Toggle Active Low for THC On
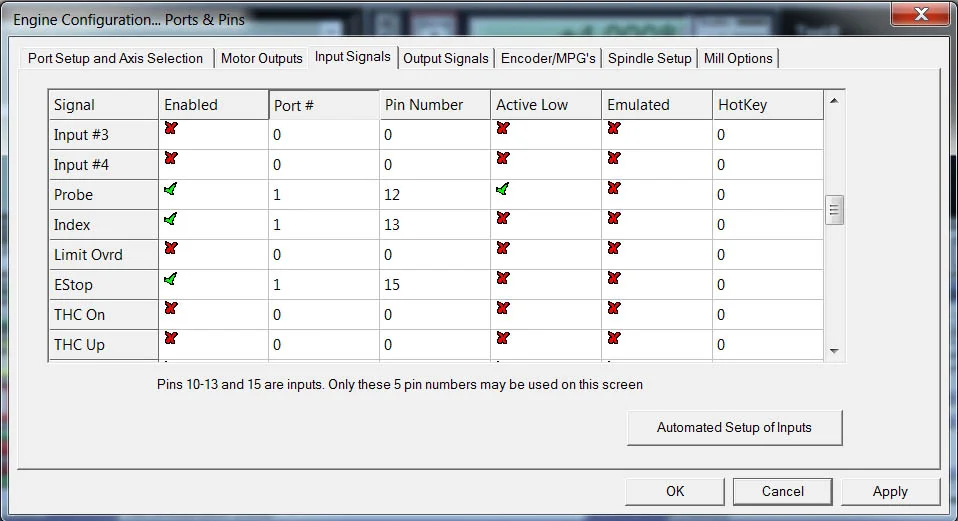Image resolution: width=958 pixels, height=521 pixels. click(503, 307)
